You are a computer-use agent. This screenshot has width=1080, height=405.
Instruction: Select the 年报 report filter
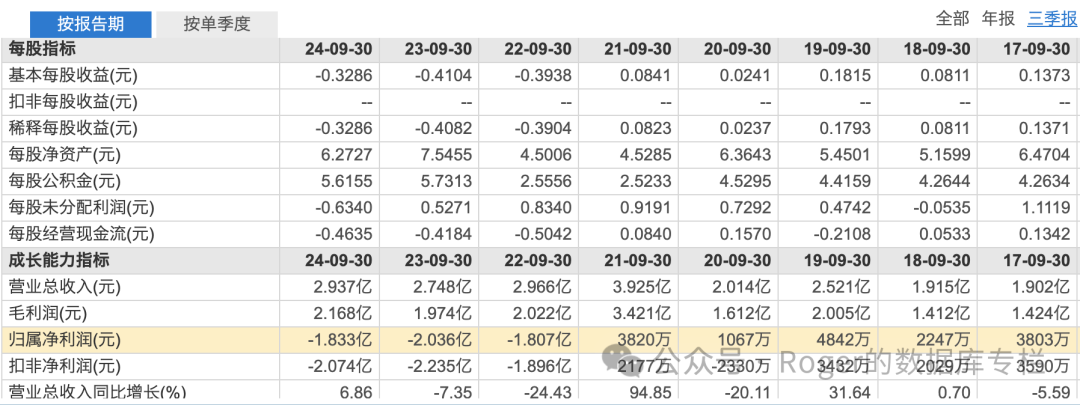998,18
